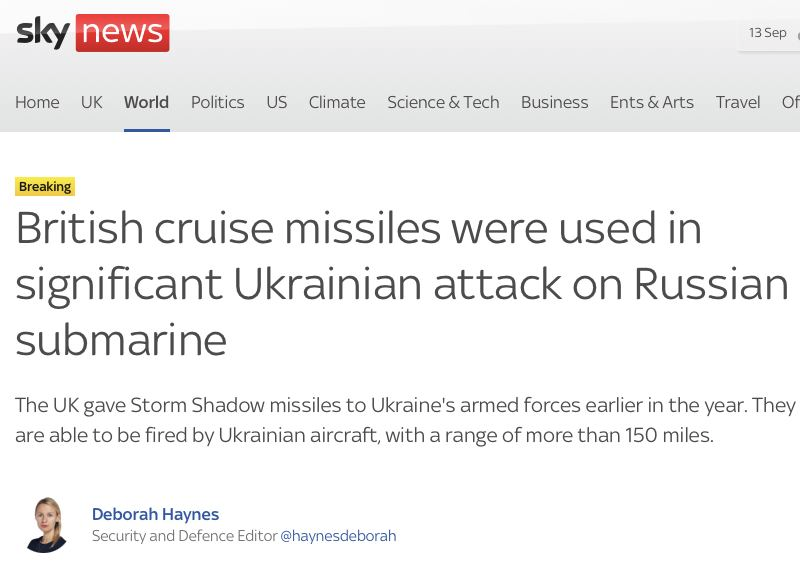Open the @haynesdeborah Twitter handle

click(338, 536)
